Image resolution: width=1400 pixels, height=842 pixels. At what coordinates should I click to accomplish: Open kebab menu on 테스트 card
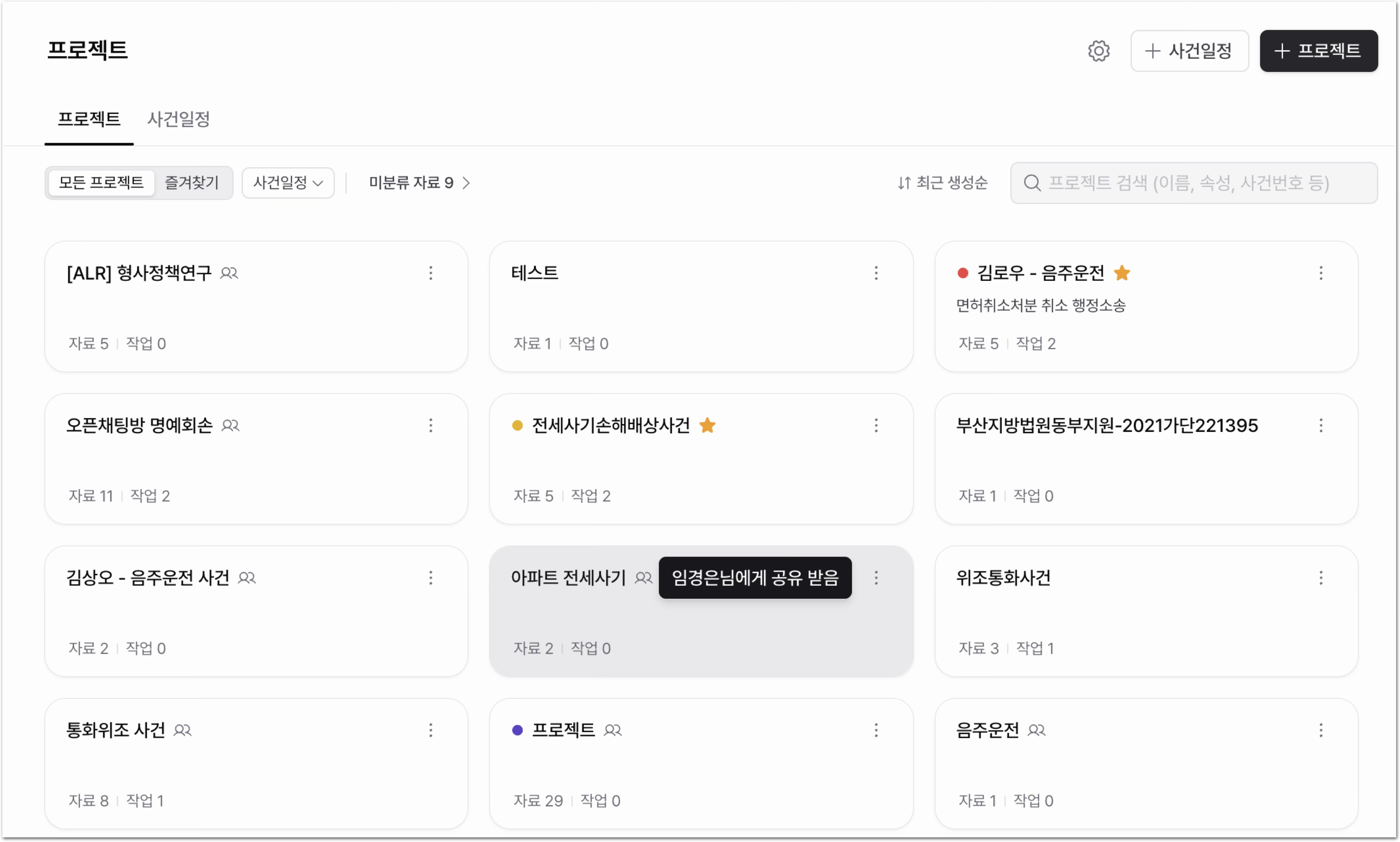[876, 273]
